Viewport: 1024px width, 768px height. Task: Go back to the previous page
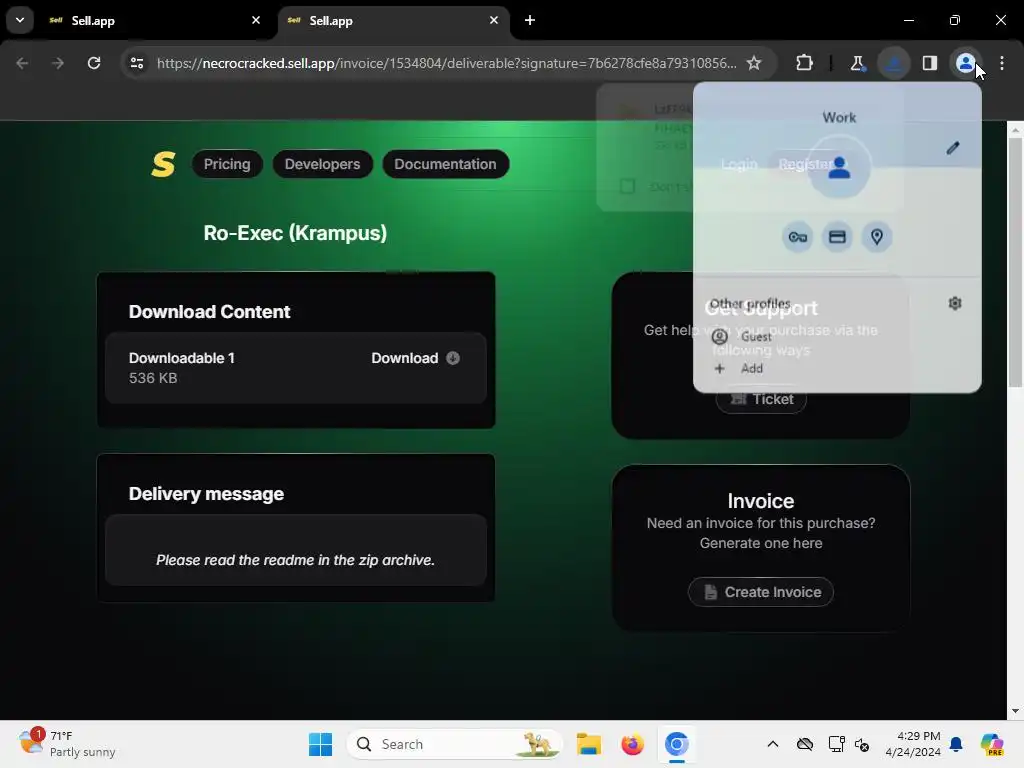click(x=22, y=63)
